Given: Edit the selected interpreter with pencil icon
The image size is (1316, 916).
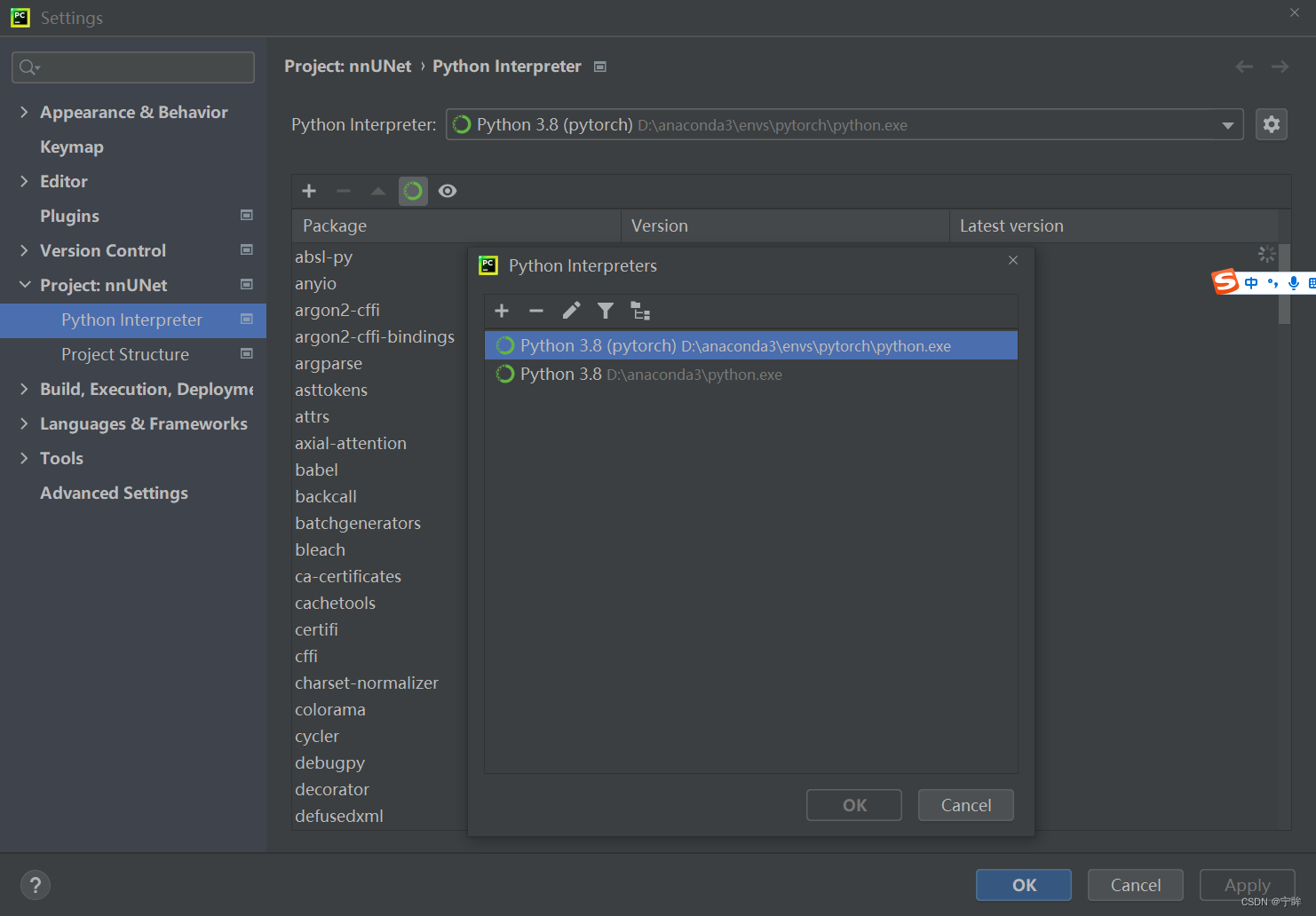Looking at the screenshot, I should [x=571, y=311].
